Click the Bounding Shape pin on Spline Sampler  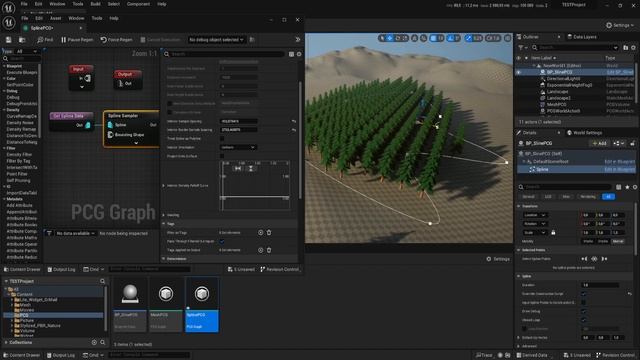pyautogui.click(x=111, y=135)
